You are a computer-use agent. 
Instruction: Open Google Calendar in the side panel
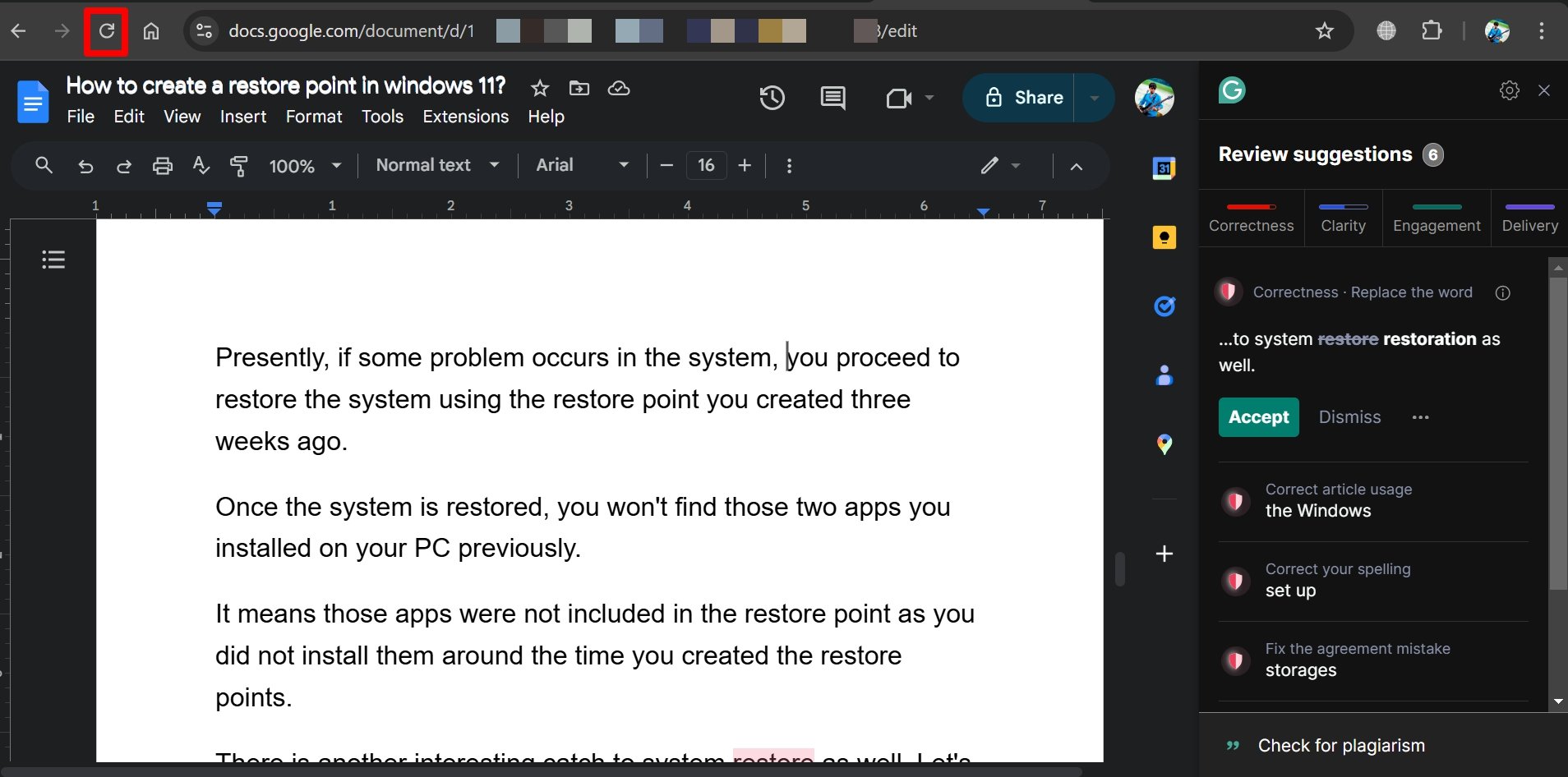(1164, 168)
